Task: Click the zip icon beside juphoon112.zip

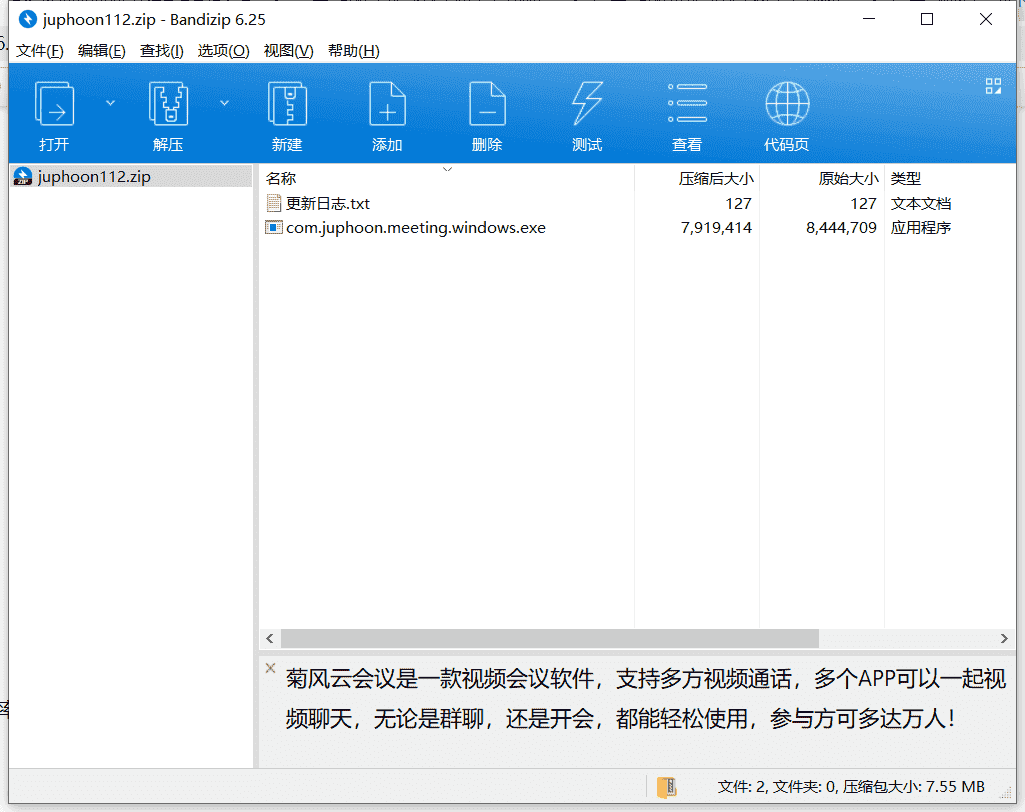Action: click(23, 177)
